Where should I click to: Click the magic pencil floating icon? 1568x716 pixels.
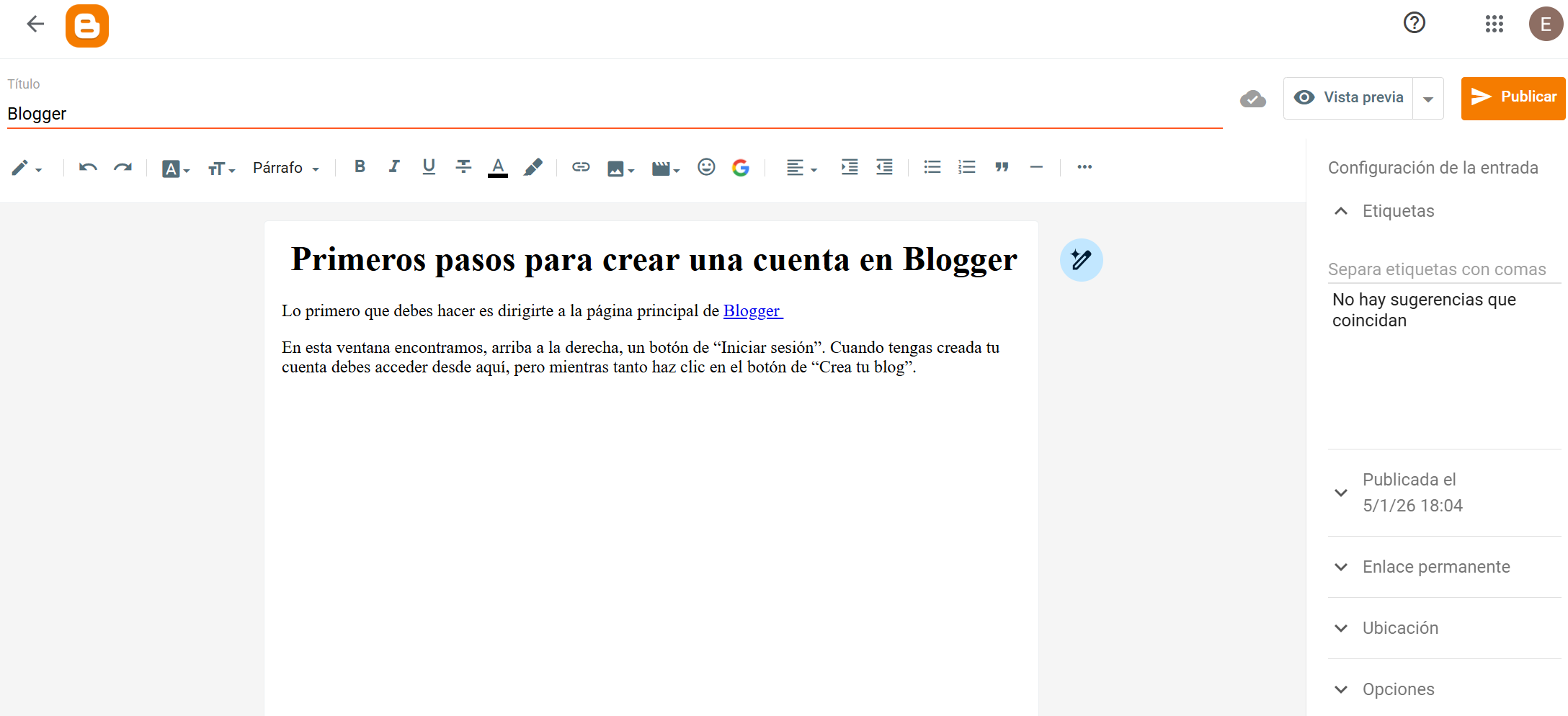pyautogui.click(x=1081, y=260)
